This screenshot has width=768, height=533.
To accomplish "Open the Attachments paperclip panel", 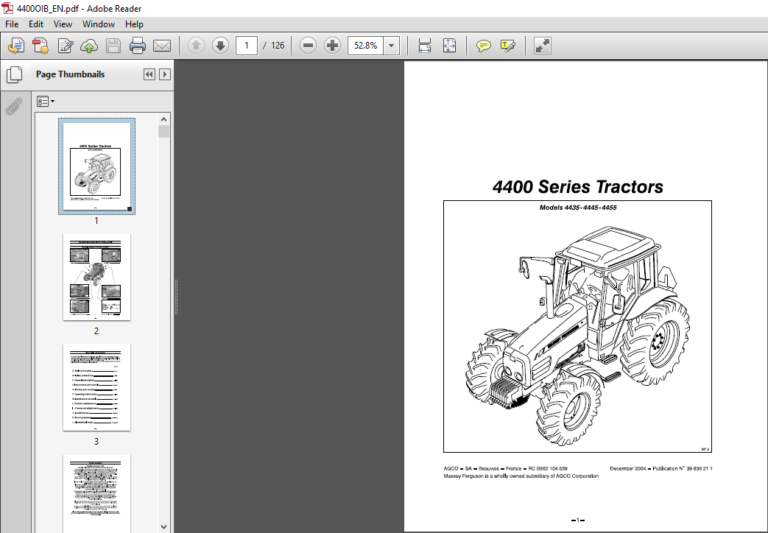I will click(x=14, y=106).
